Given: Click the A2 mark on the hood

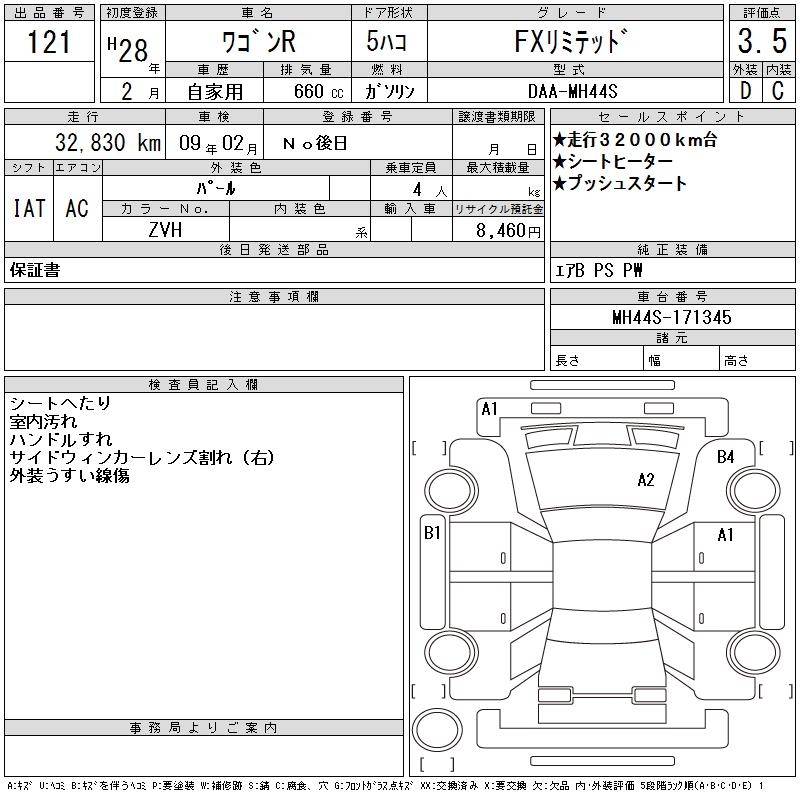Looking at the screenshot, I should pos(646,480).
